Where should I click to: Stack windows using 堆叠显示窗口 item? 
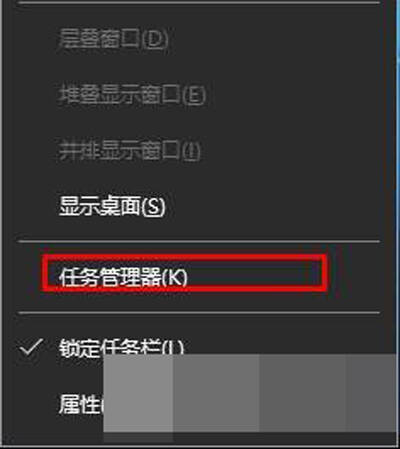(x=120, y=95)
